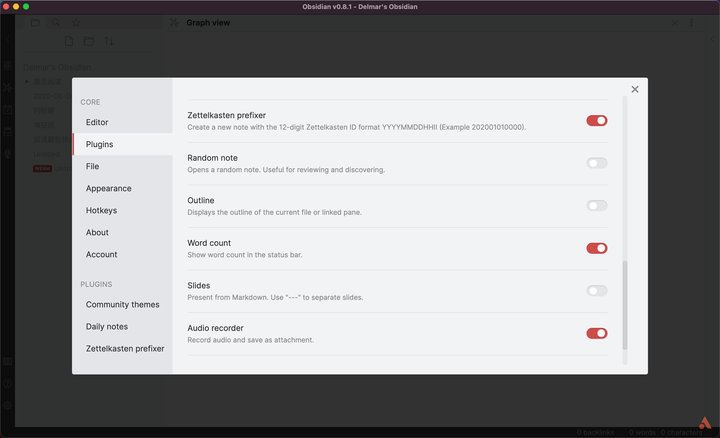Screen dimensions: 720x438
Task: Enable the Slides plugin toggle
Action: point(596,291)
